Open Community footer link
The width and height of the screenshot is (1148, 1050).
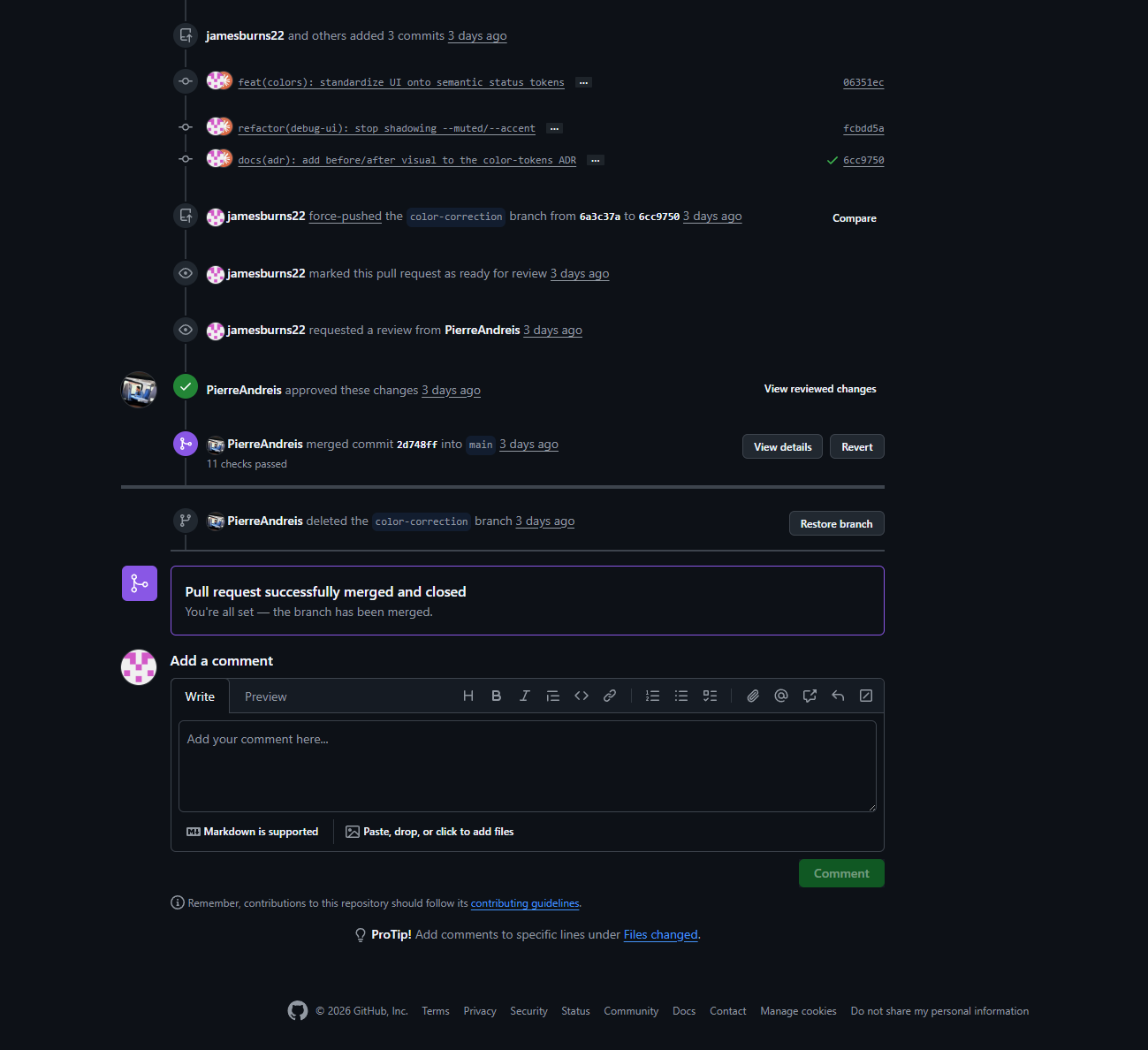pos(631,1011)
